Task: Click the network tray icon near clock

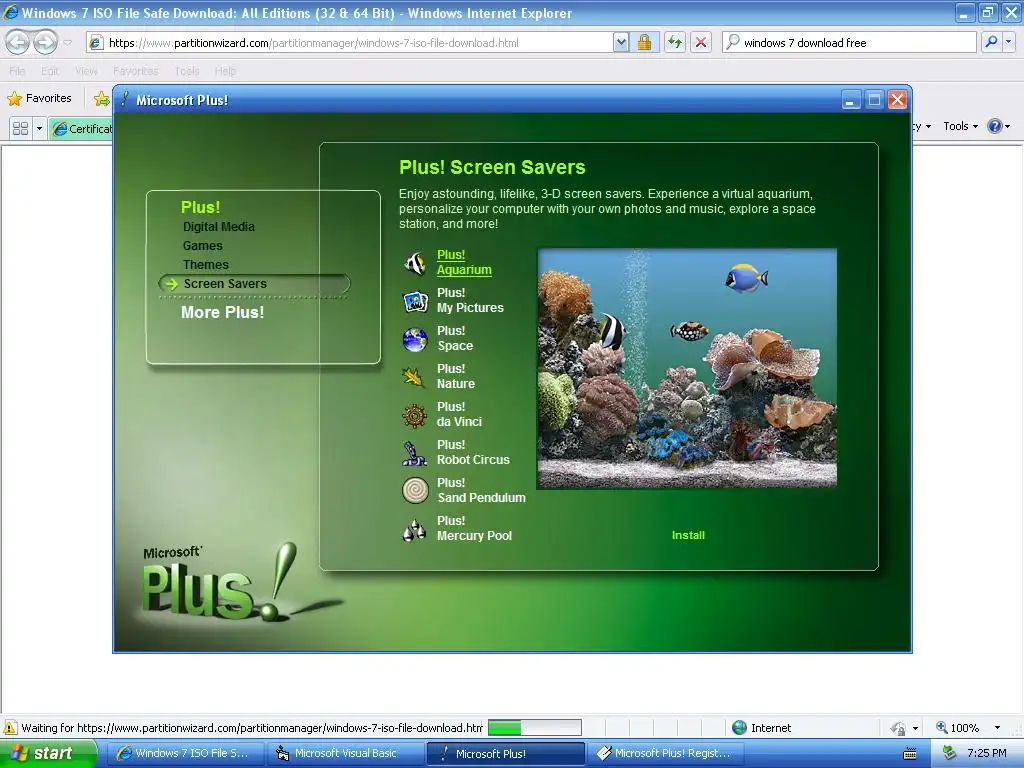Action: click(x=950, y=753)
